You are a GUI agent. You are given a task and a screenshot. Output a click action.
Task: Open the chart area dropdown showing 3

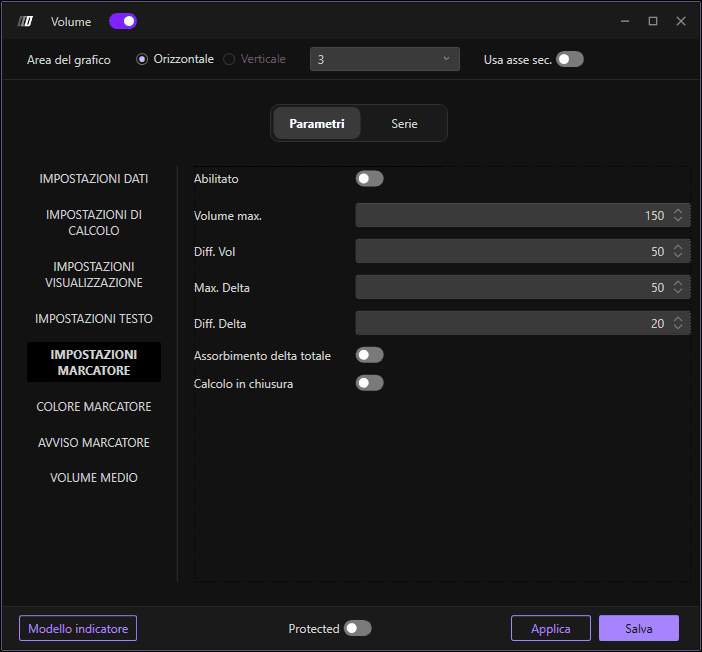pyautogui.click(x=385, y=59)
